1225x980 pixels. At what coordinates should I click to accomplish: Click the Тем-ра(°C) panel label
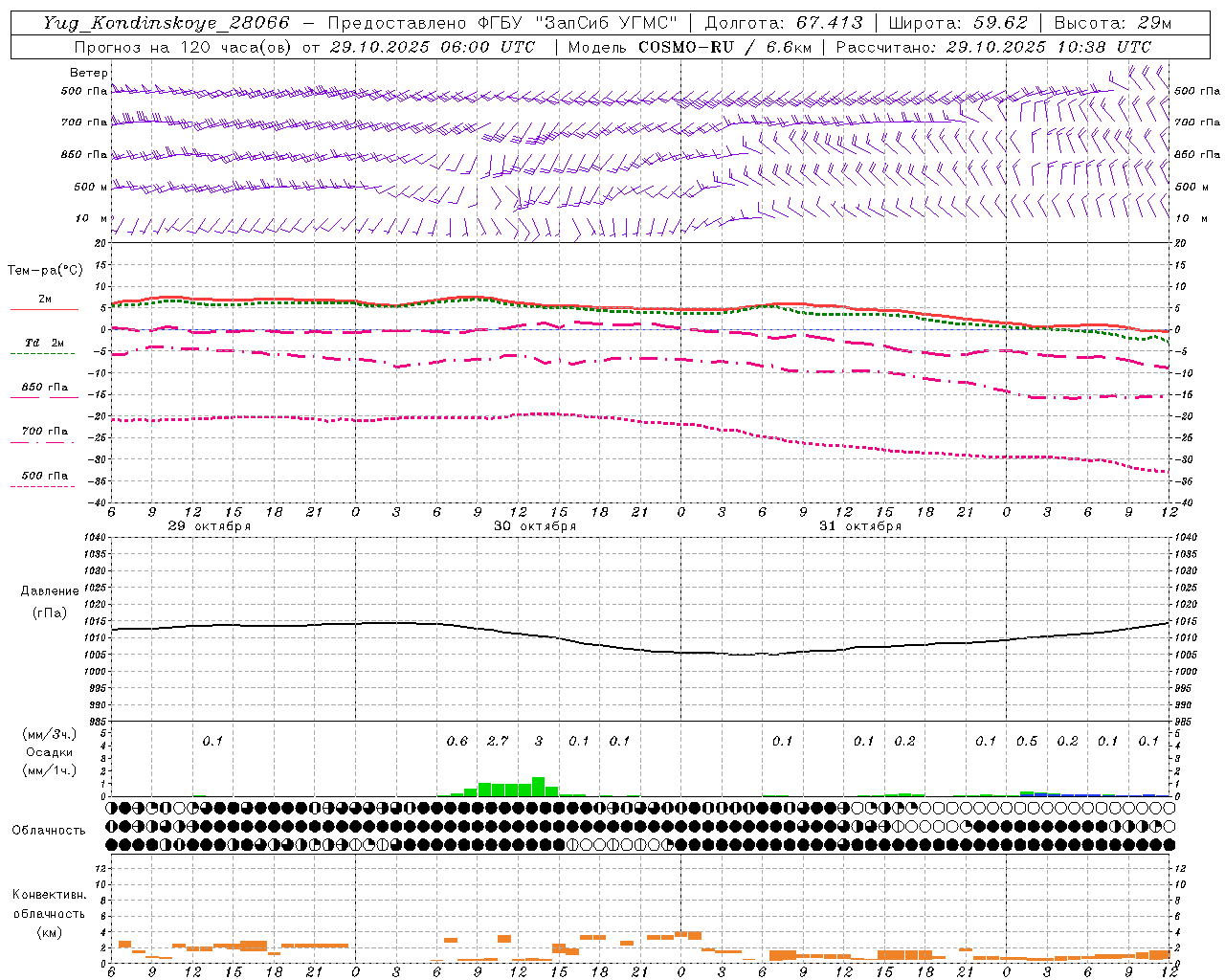click(45, 271)
